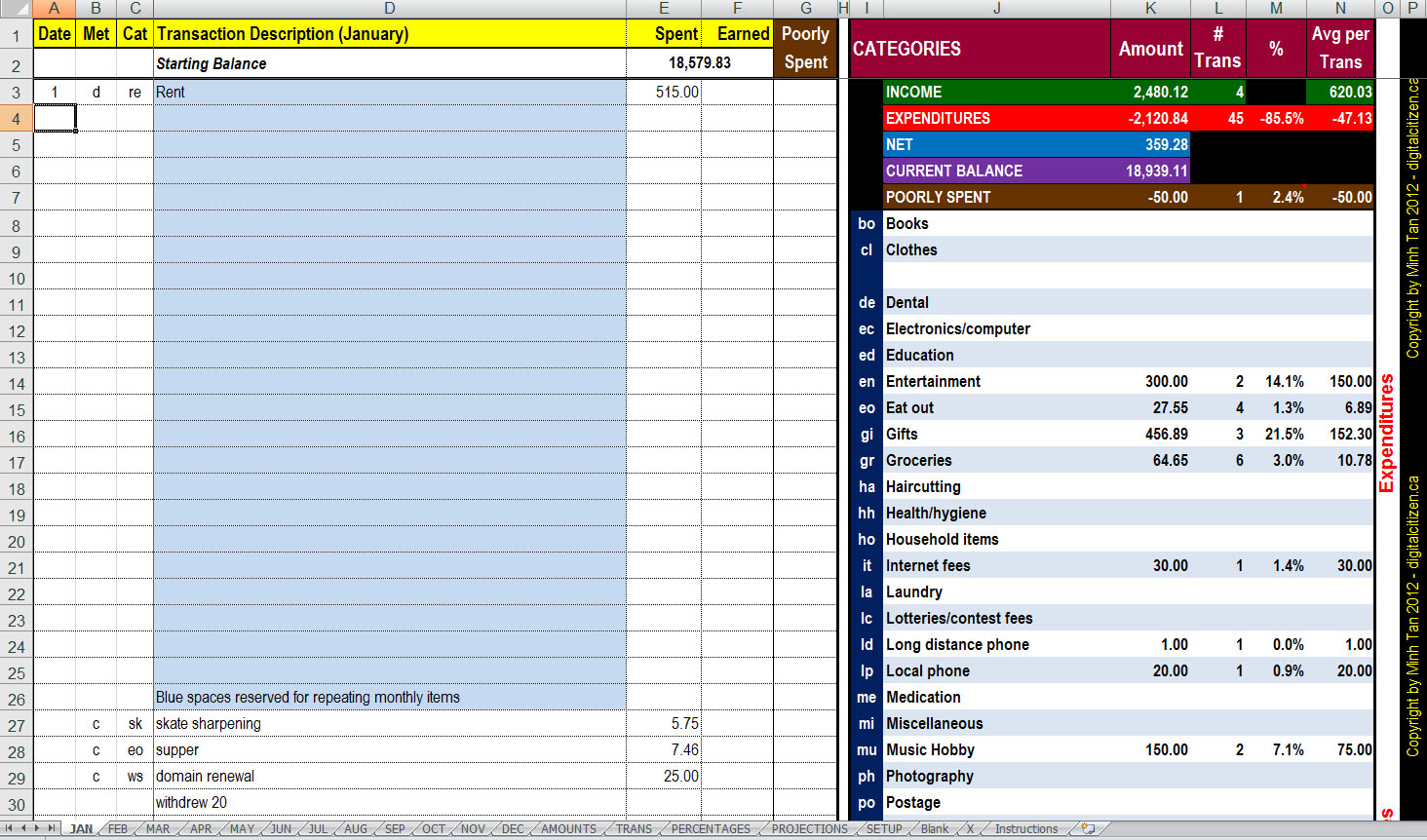This screenshot has width=1427, height=840.
Task: Jump to the first sheet tab arrow
Action: [x=9, y=829]
